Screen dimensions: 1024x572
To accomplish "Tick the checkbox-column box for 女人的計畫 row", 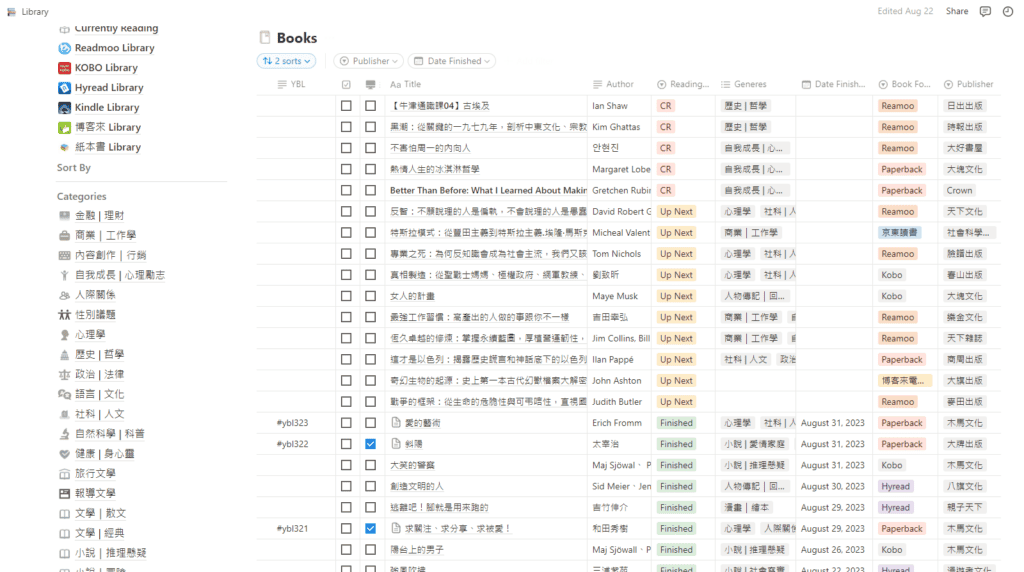I will (346, 296).
